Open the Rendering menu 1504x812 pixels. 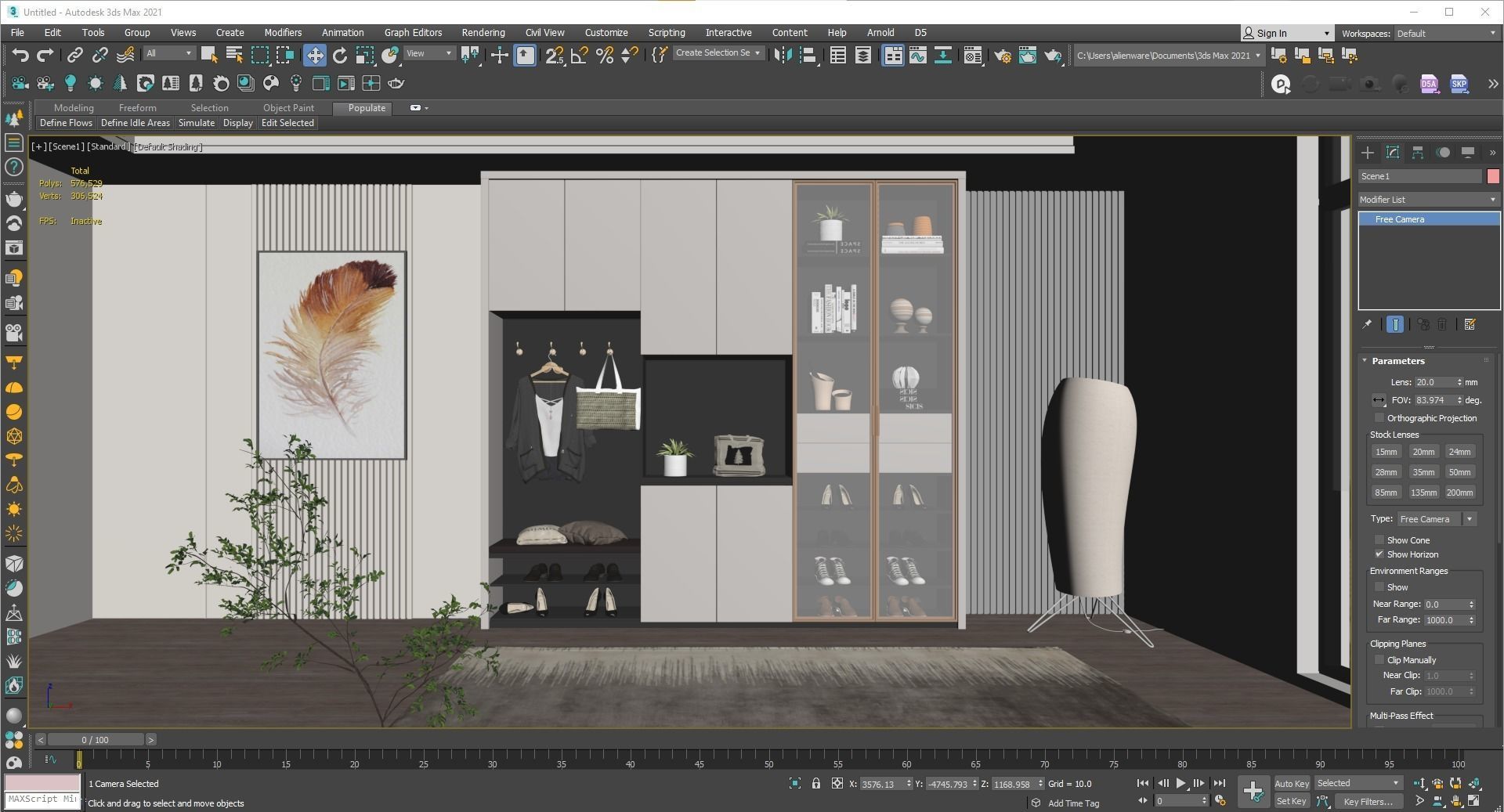(x=483, y=32)
